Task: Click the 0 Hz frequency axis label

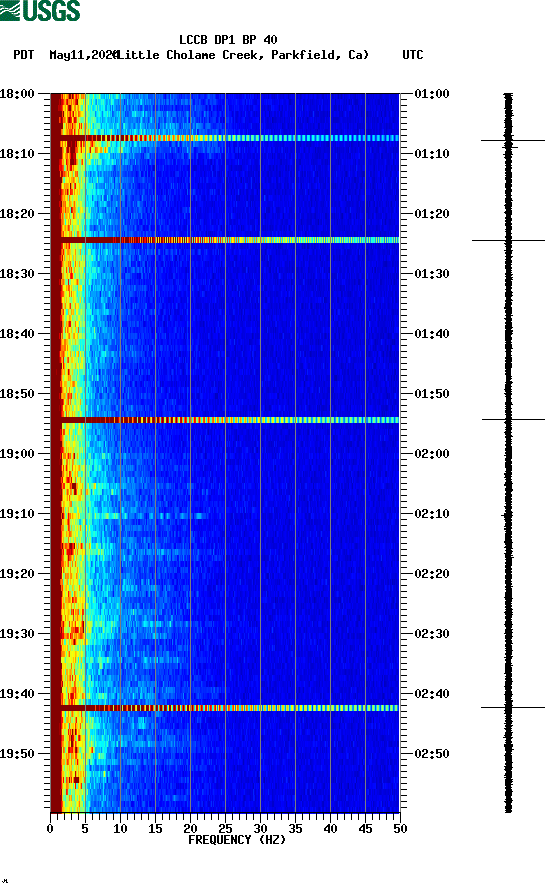Action: coord(51,829)
